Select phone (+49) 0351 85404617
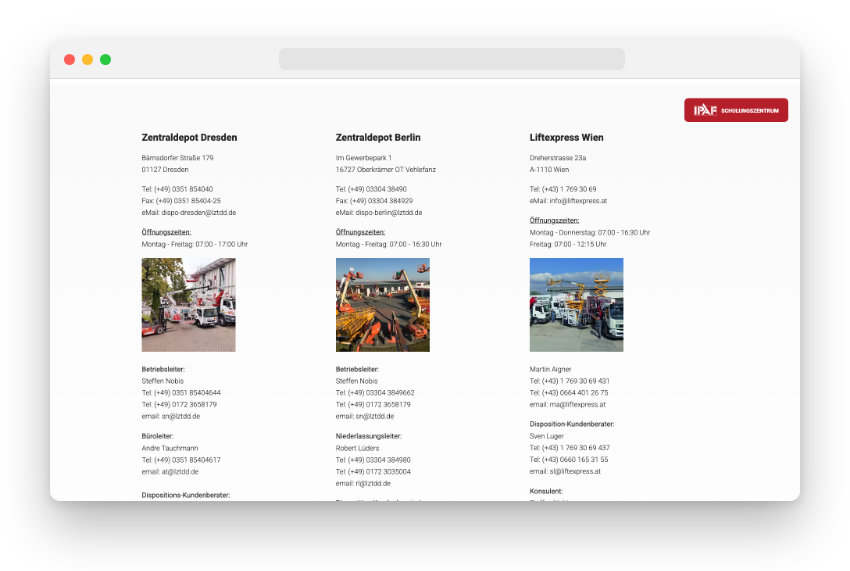 point(187,460)
